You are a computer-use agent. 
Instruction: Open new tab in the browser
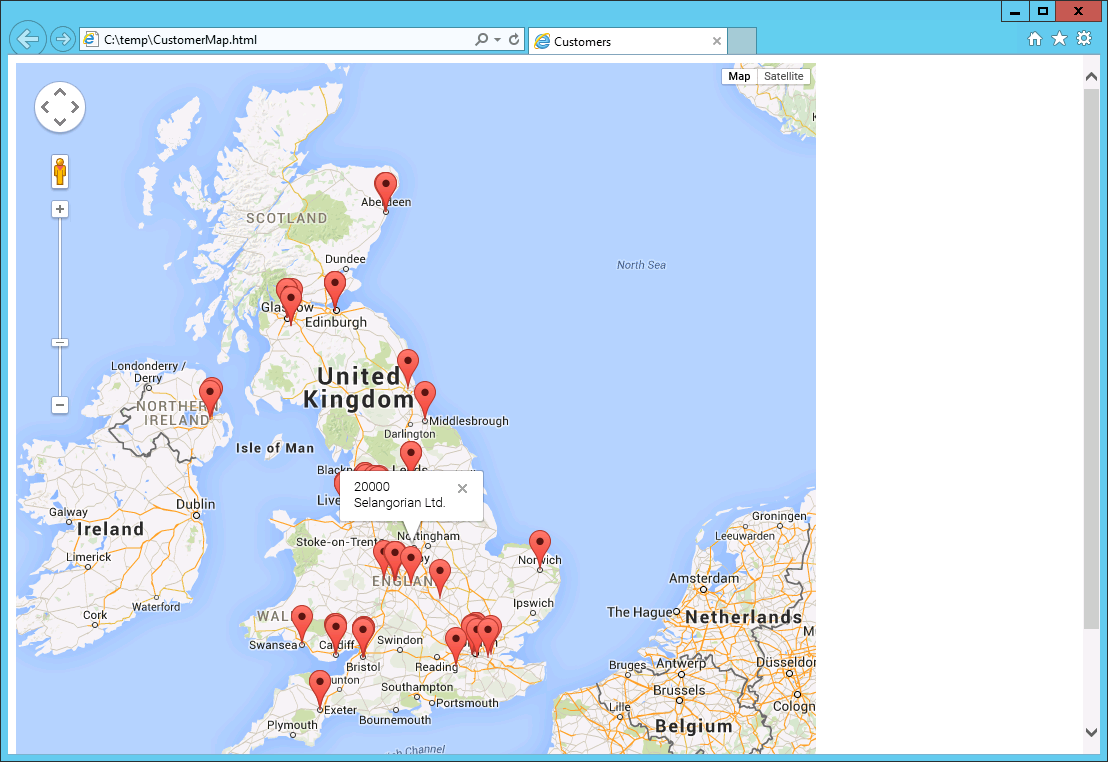pos(742,42)
